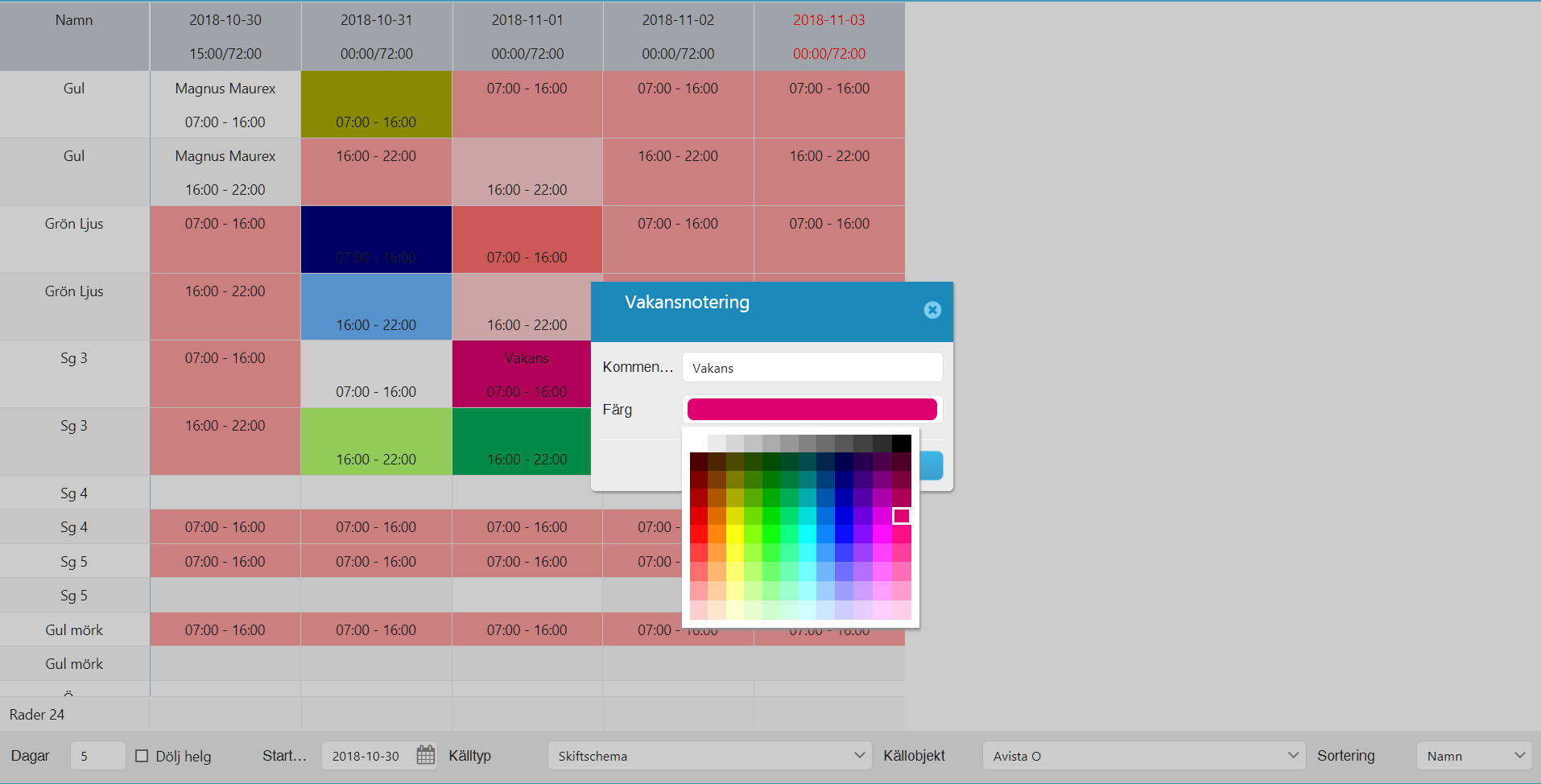Pick the bright magenta swatch in palette

click(883, 534)
